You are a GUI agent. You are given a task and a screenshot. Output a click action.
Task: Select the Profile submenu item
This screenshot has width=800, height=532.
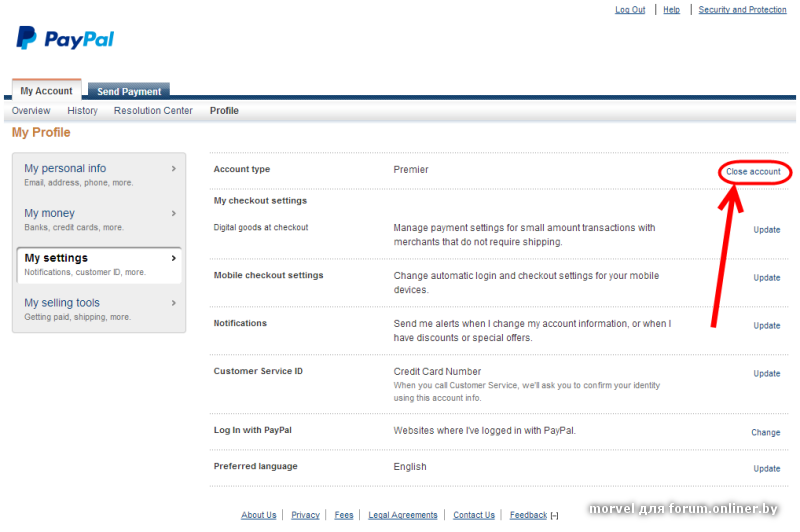224,111
